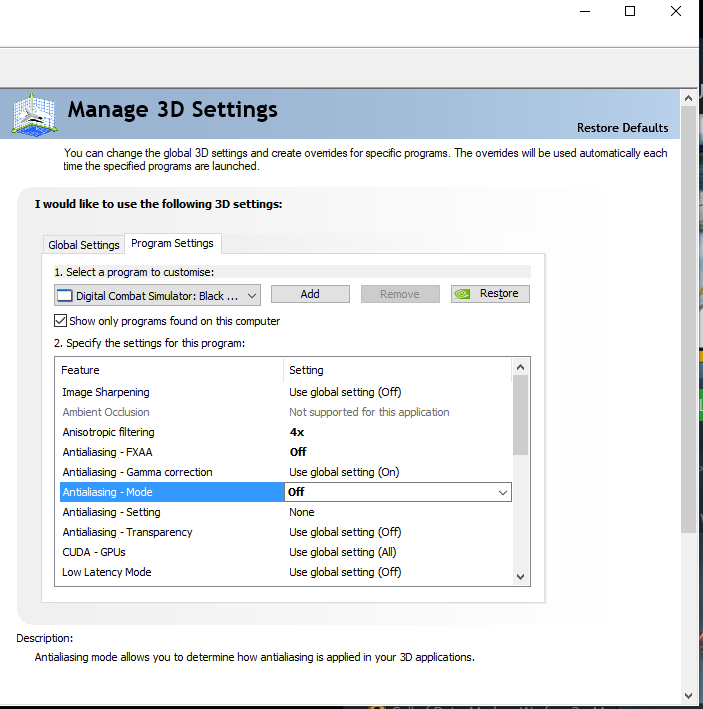Maximize the NVIDIA Control Panel window
Screen dimensions: 703x709
pos(630,11)
